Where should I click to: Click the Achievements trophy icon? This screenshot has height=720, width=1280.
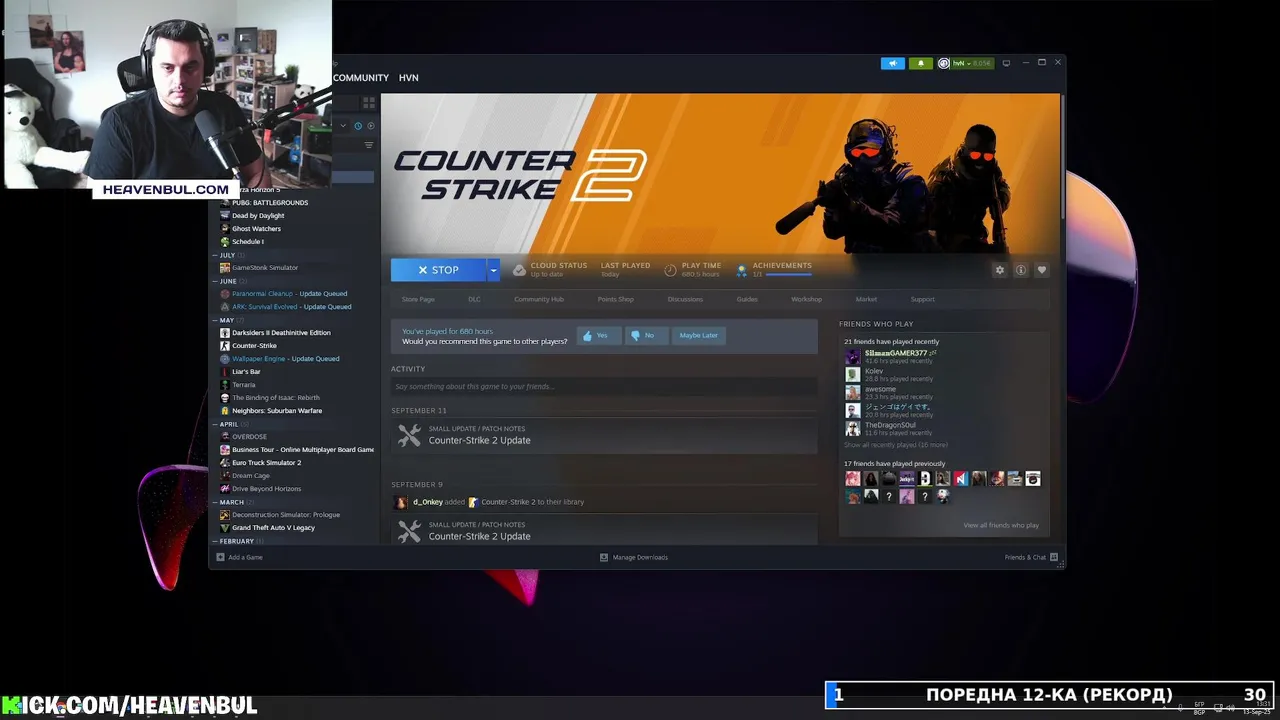(x=742, y=270)
